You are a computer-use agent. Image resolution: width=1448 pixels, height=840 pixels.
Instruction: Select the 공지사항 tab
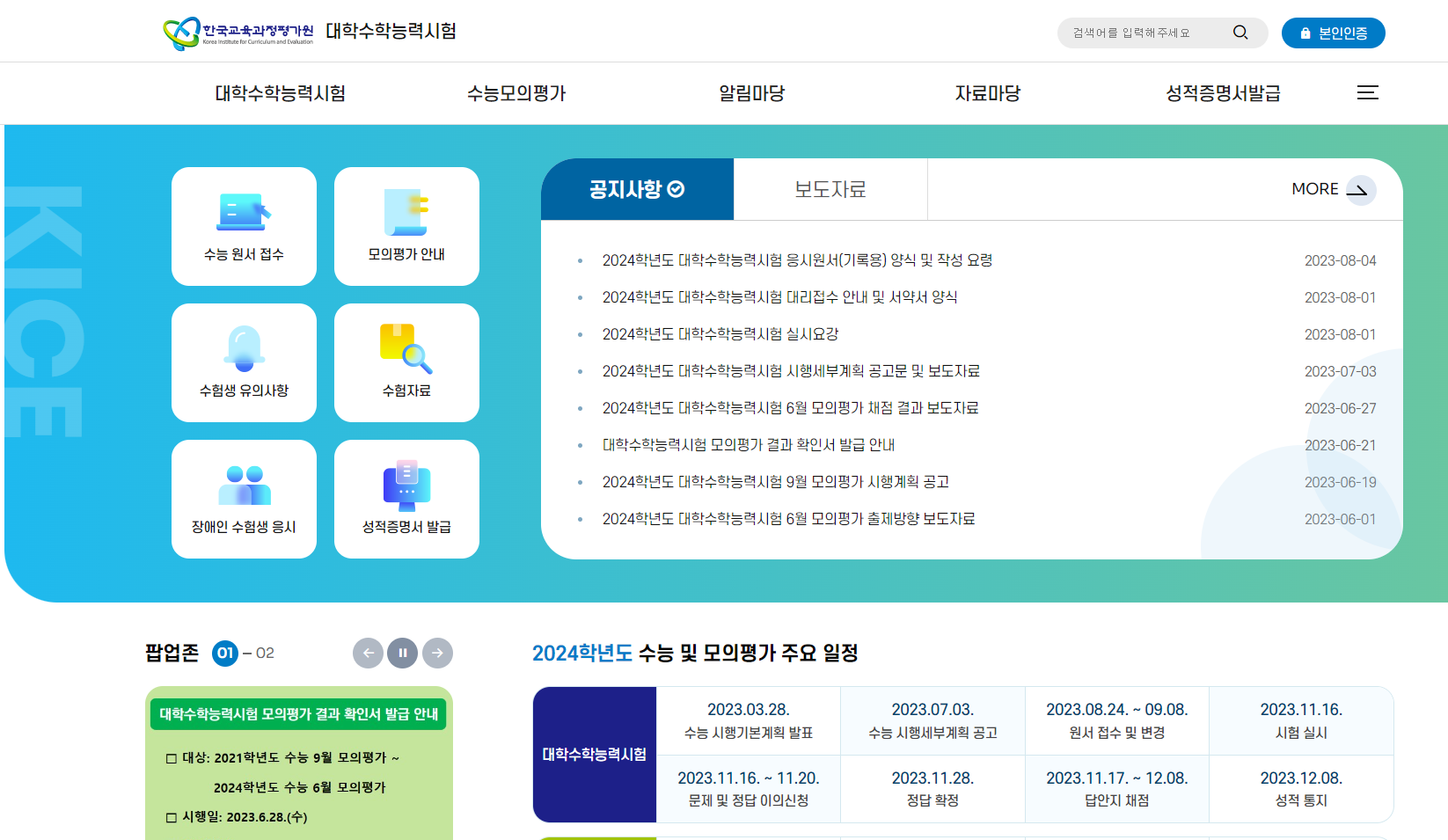click(637, 189)
